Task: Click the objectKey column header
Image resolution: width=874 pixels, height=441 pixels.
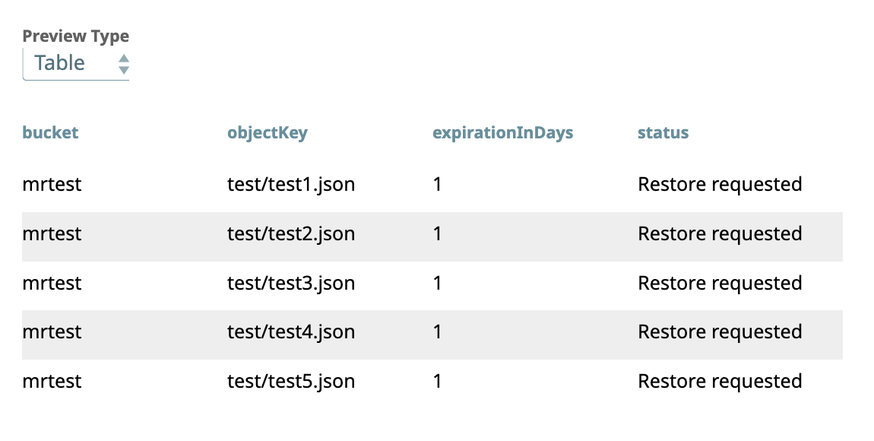Action: click(x=267, y=132)
